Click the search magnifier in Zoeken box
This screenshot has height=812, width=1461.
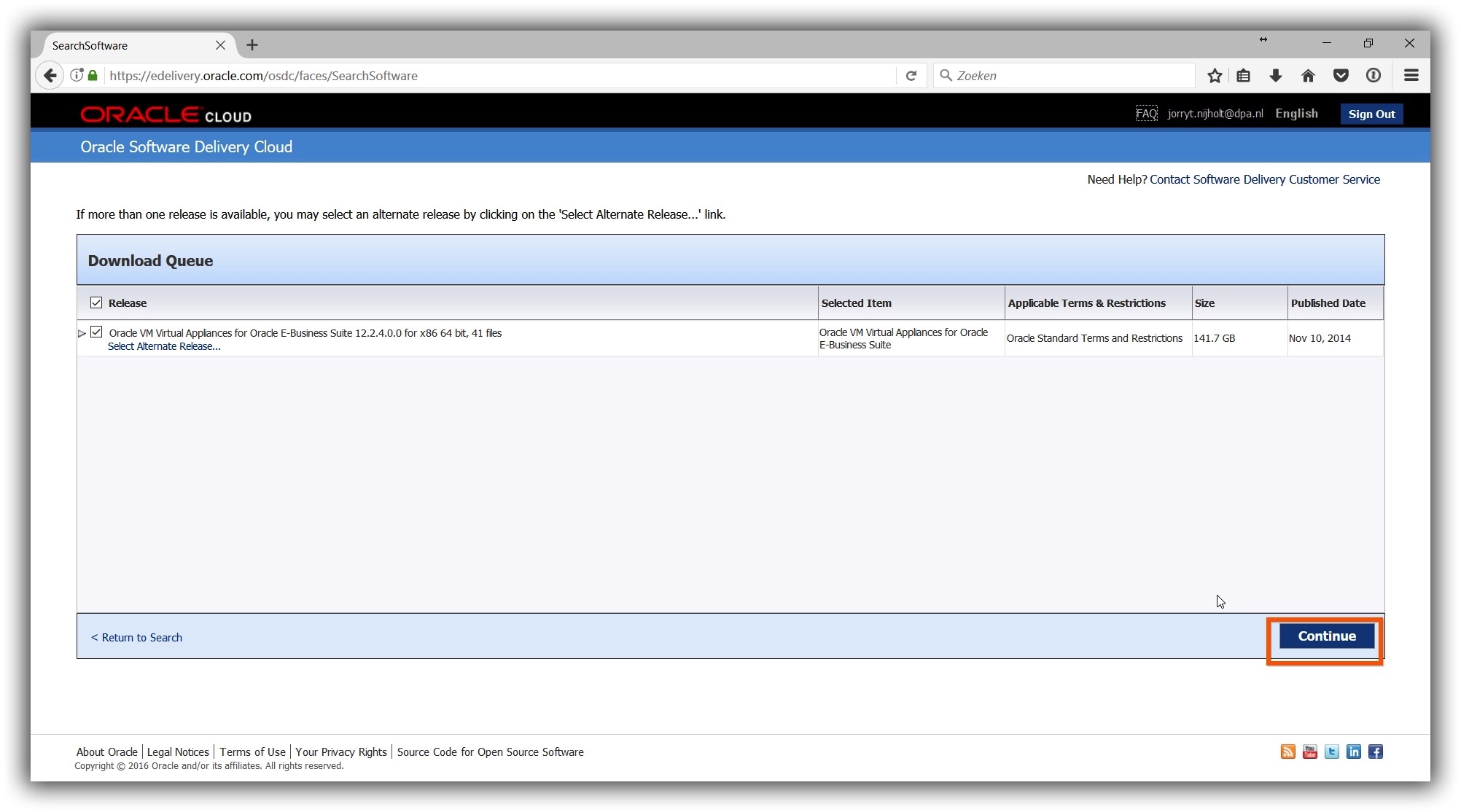pos(946,75)
